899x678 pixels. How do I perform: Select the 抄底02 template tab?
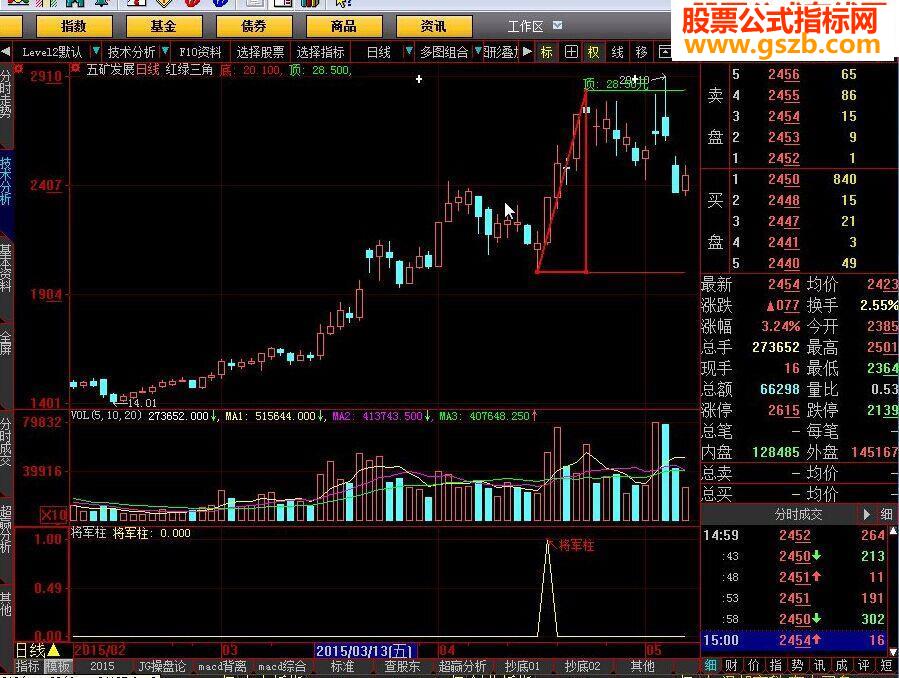pos(582,667)
